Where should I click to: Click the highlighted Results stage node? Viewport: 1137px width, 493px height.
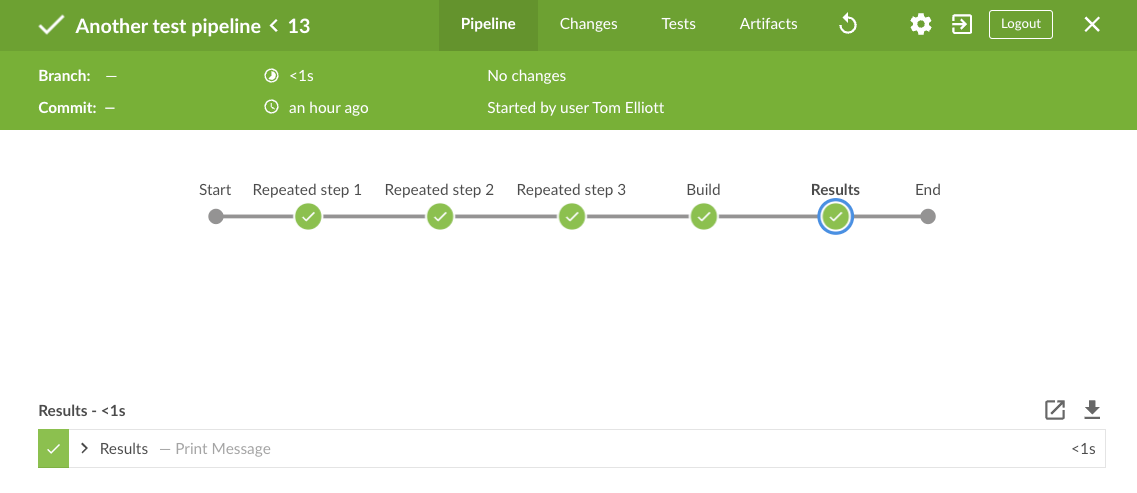tap(835, 216)
